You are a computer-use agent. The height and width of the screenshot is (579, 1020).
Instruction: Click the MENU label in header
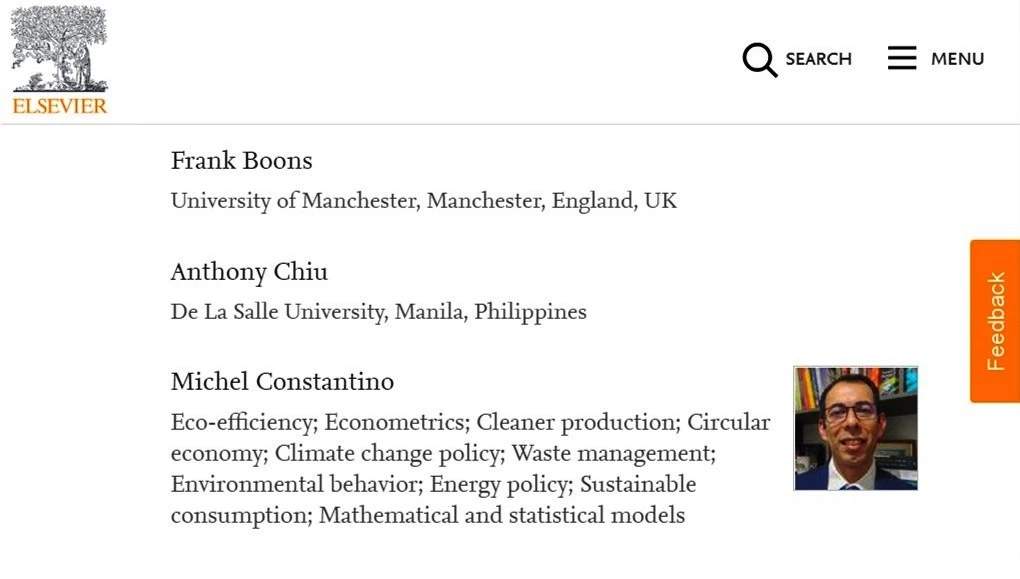click(x=957, y=59)
